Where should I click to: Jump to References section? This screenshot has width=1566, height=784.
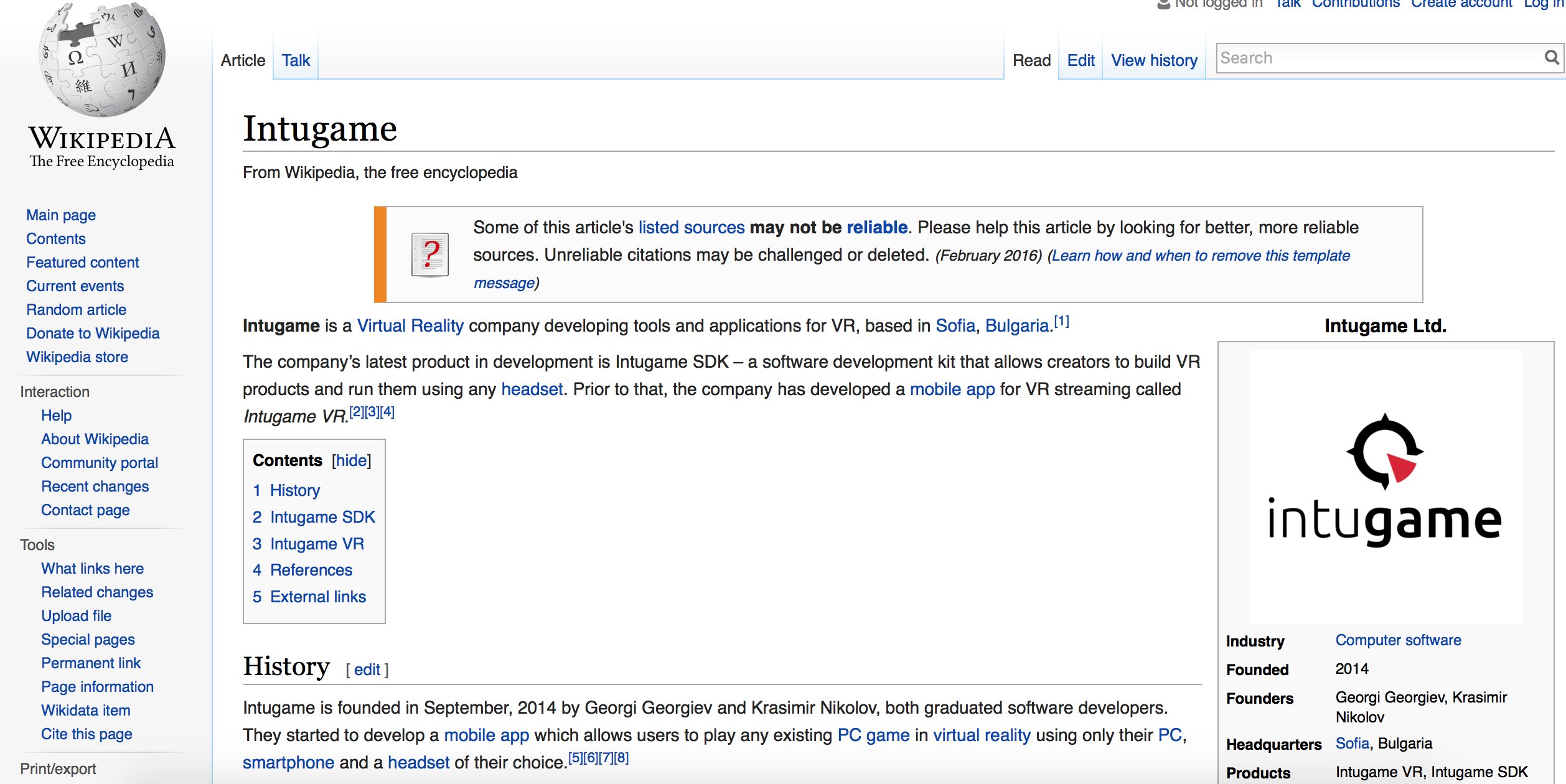(311, 570)
